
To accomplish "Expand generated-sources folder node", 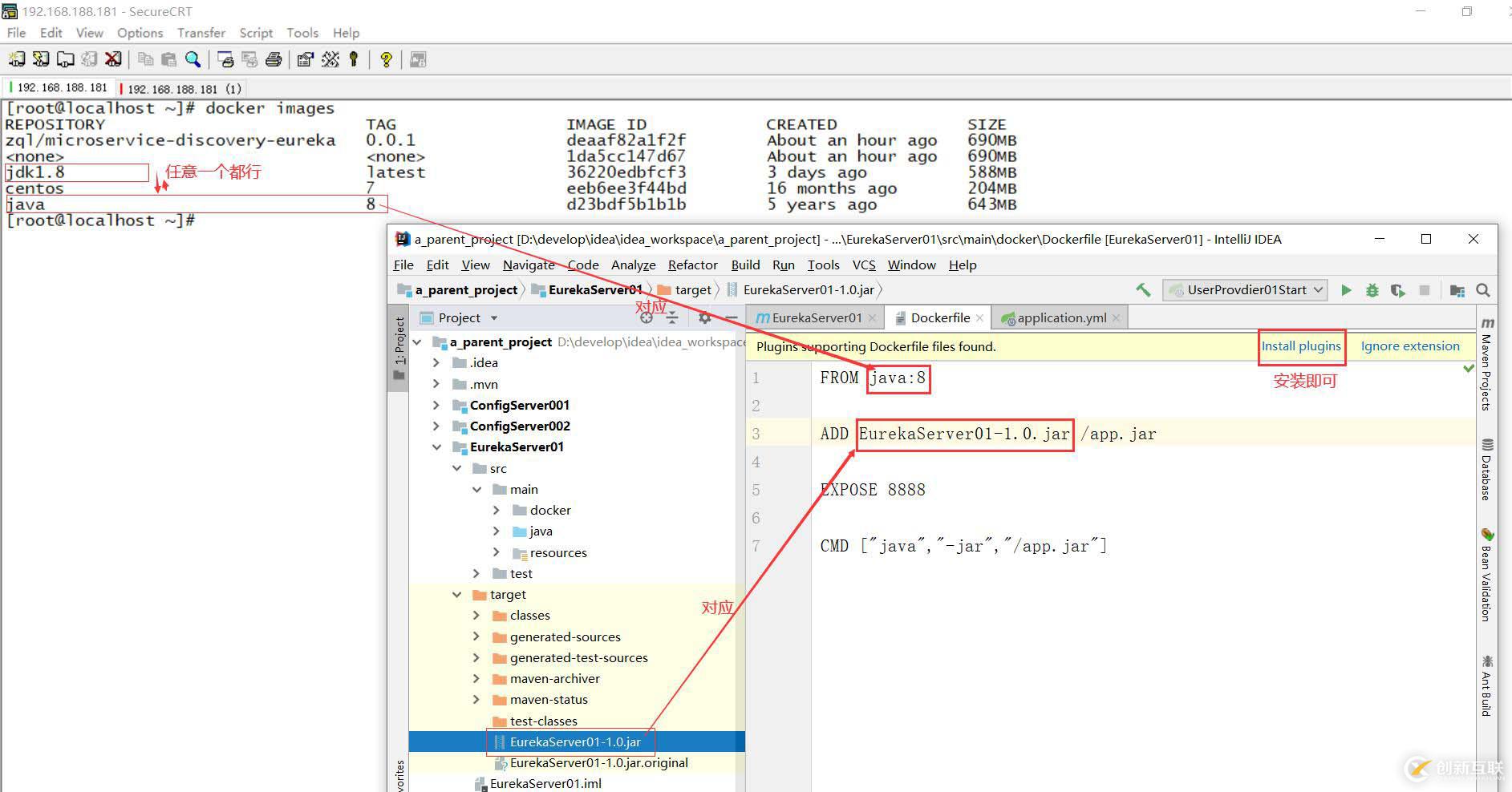I will [476, 636].
